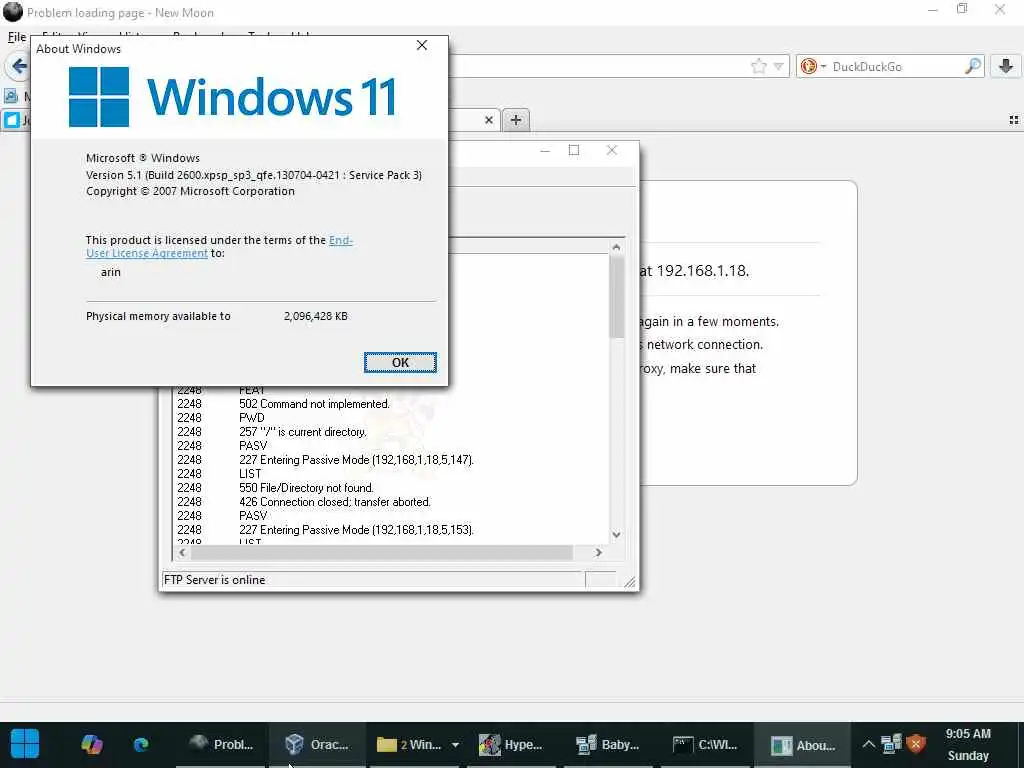Click the username 'arin' in About Windows
This screenshot has height=768, width=1024.
[110, 272]
